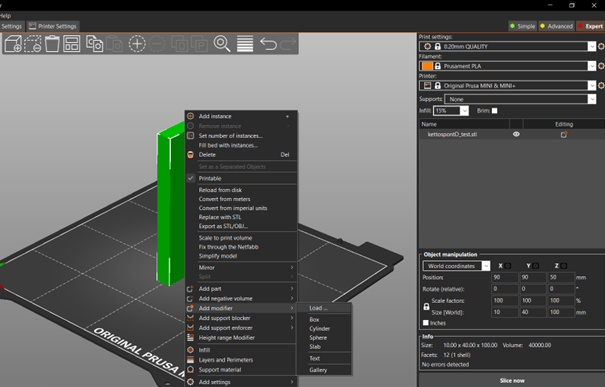Select Height range Modifier
Viewport: 605px width, 387px height.
(x=241, y=338)
